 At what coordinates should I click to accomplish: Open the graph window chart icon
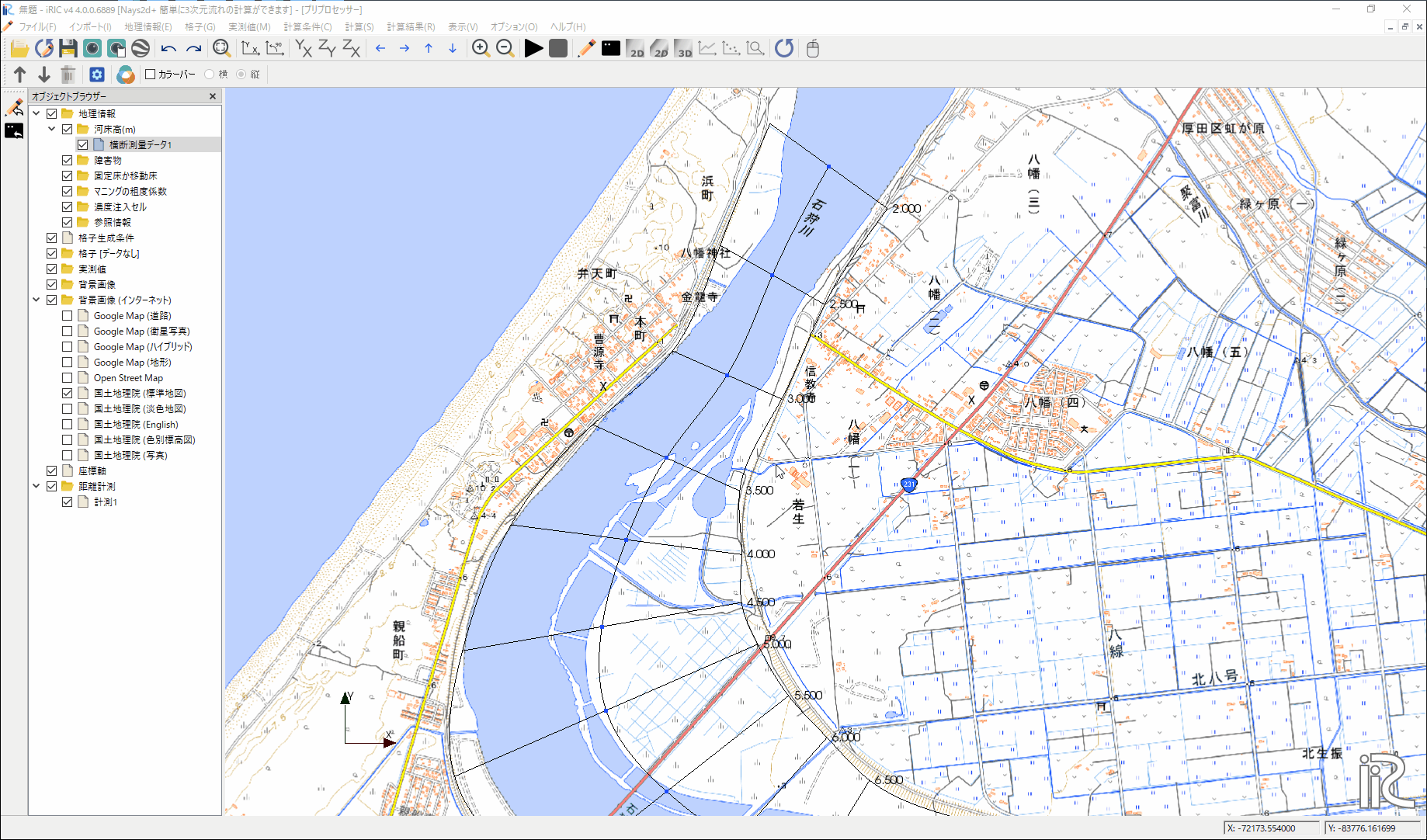click(707, 48)
